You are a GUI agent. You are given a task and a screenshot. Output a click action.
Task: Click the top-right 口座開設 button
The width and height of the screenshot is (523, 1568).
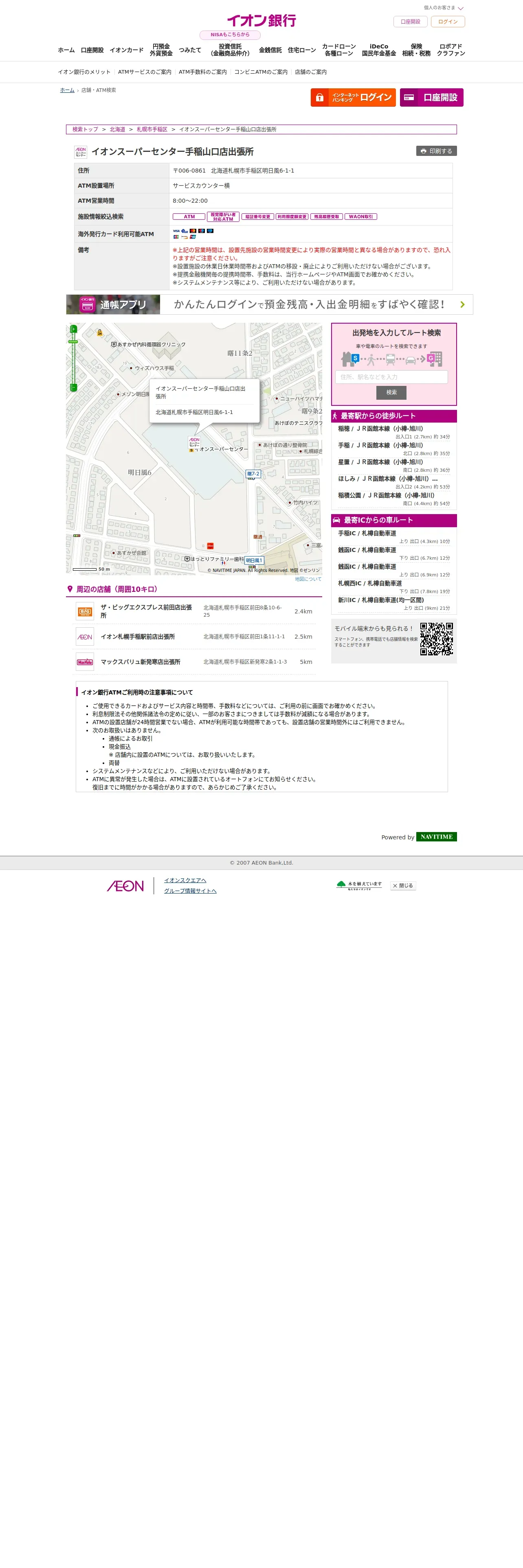pos(410,21)
